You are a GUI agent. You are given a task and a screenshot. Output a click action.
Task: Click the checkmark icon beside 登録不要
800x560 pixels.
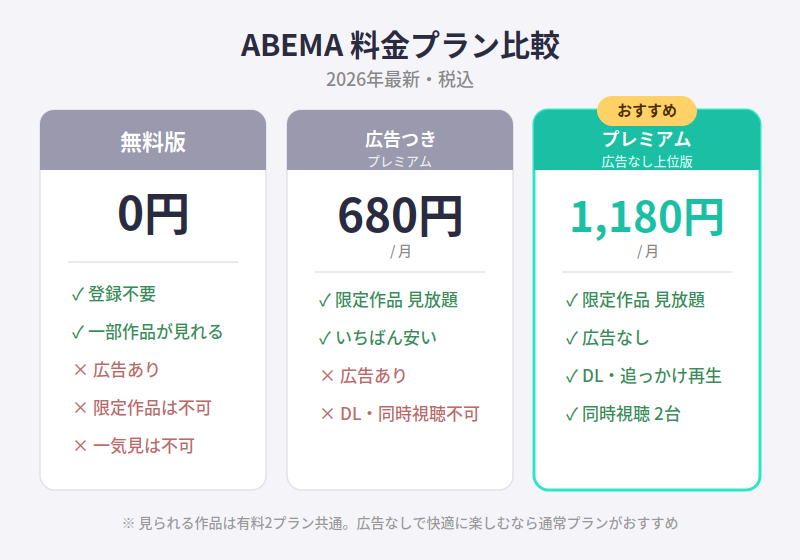78,294
